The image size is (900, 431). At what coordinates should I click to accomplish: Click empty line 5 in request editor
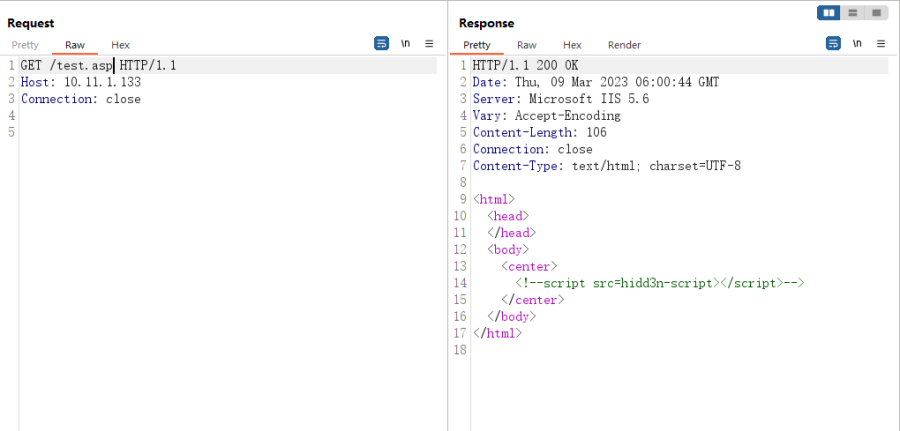point(228,132)
